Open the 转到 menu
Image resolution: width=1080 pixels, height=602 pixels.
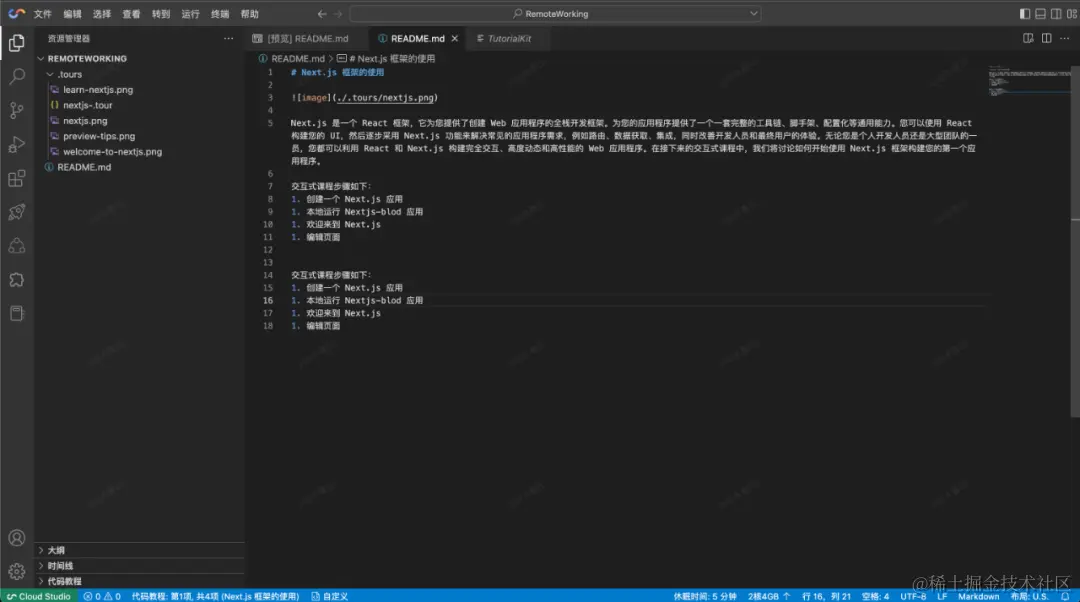pos(161,14)
